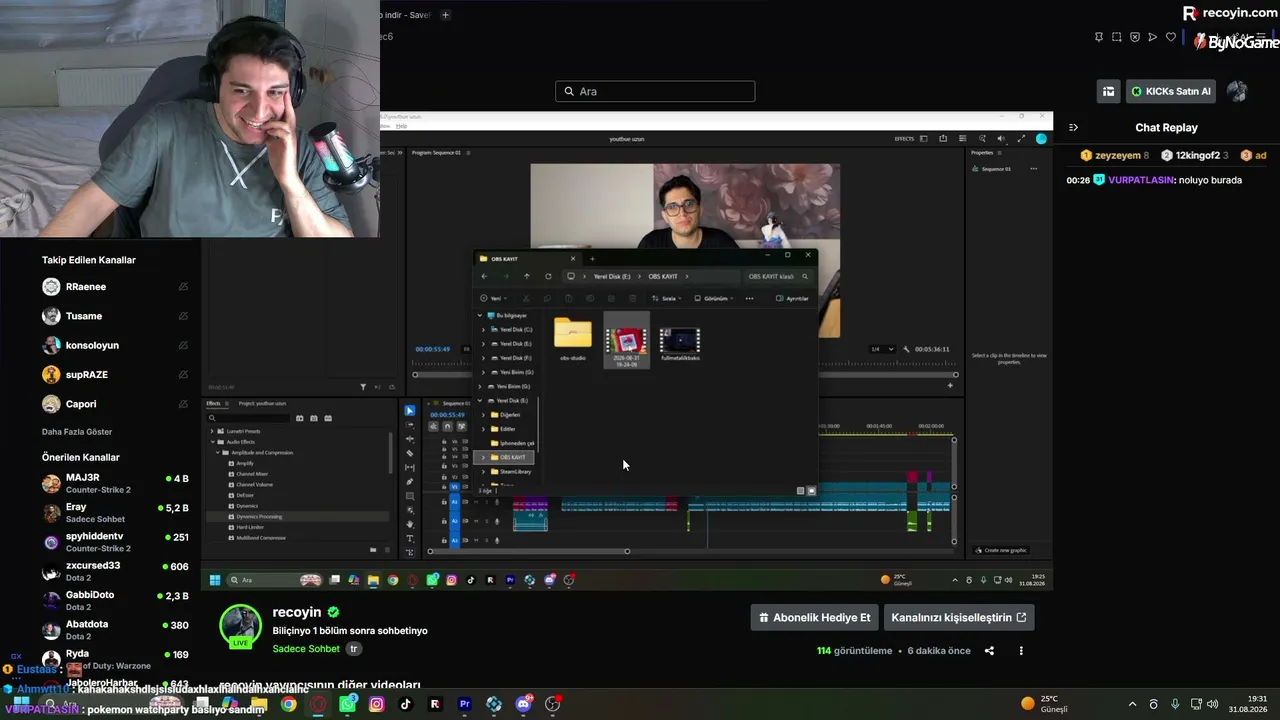Viewport: 1280px width, 720px height.
Task: Open the explorer's three-dot more options
Action: pos(749,298)
